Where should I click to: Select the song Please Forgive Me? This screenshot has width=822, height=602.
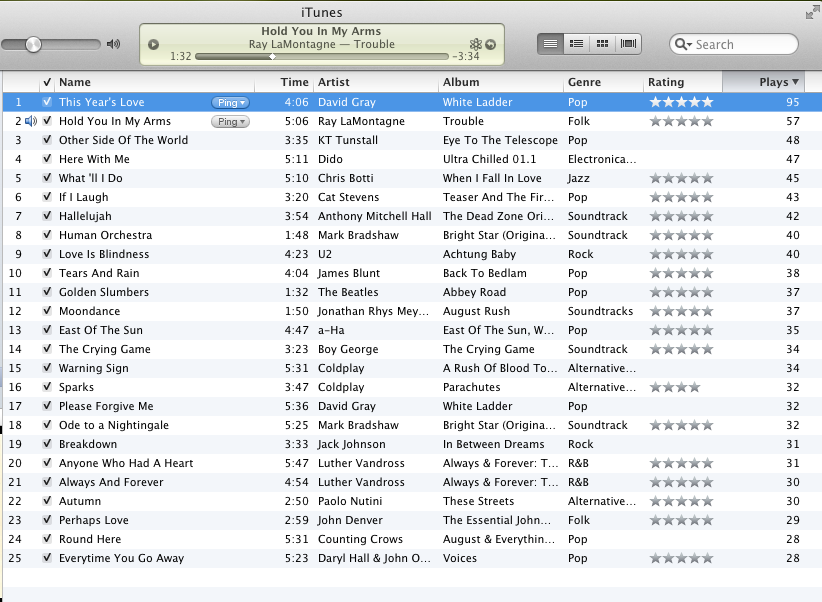[x=106, y=406]
